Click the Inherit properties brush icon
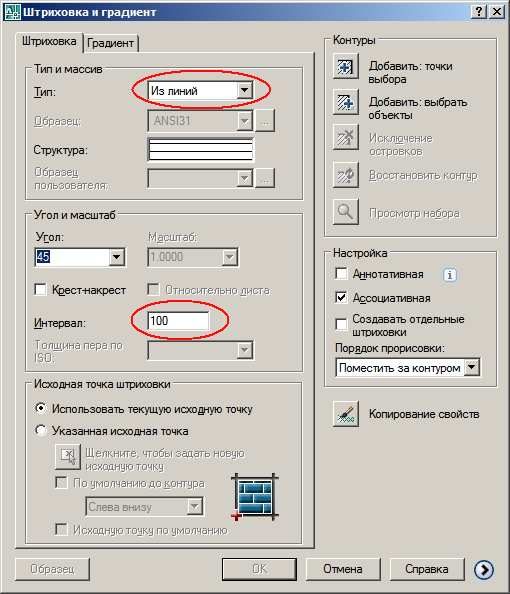 coord(345,414)
